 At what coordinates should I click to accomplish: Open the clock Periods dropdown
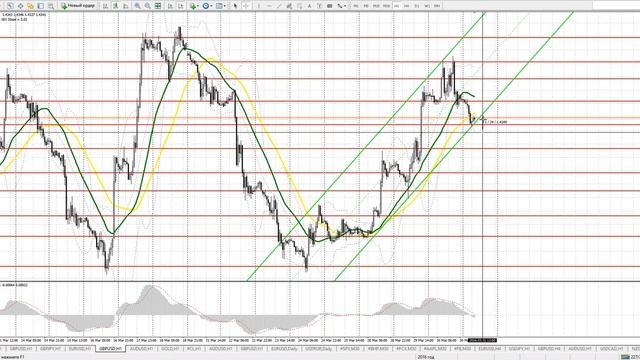[x=207, y=6]
